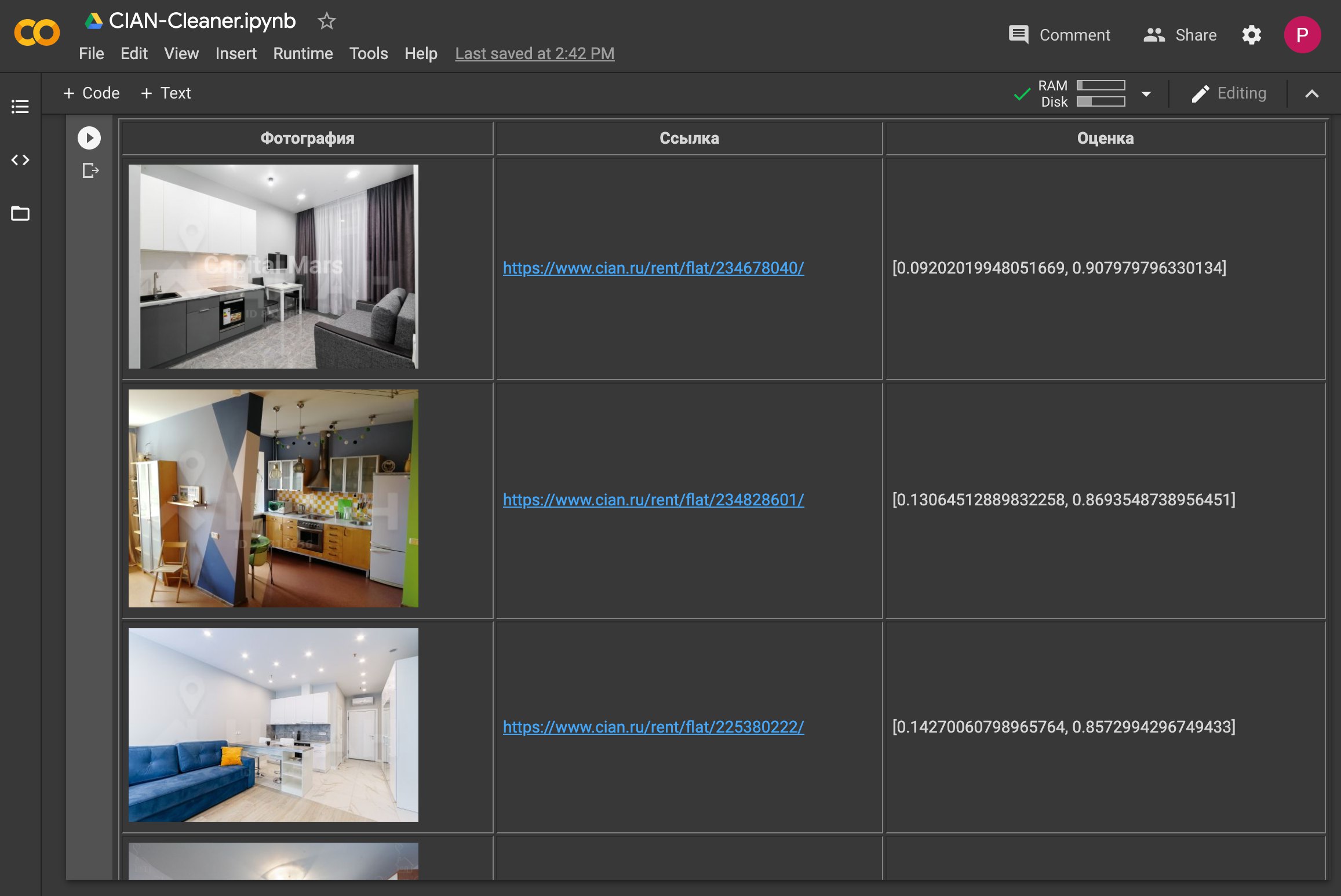Screen dimensions: 1341x896
Task: Click the green connected checkmark
Action: tap(1022, 94)
